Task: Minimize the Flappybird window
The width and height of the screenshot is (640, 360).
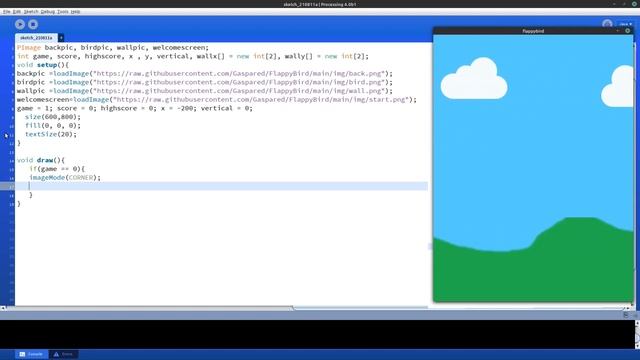Action: [618, 31]
